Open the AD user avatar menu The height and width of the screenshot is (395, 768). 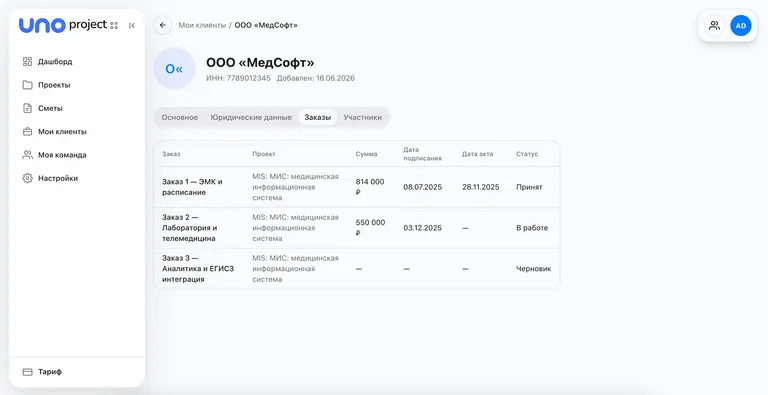(741, 25)
